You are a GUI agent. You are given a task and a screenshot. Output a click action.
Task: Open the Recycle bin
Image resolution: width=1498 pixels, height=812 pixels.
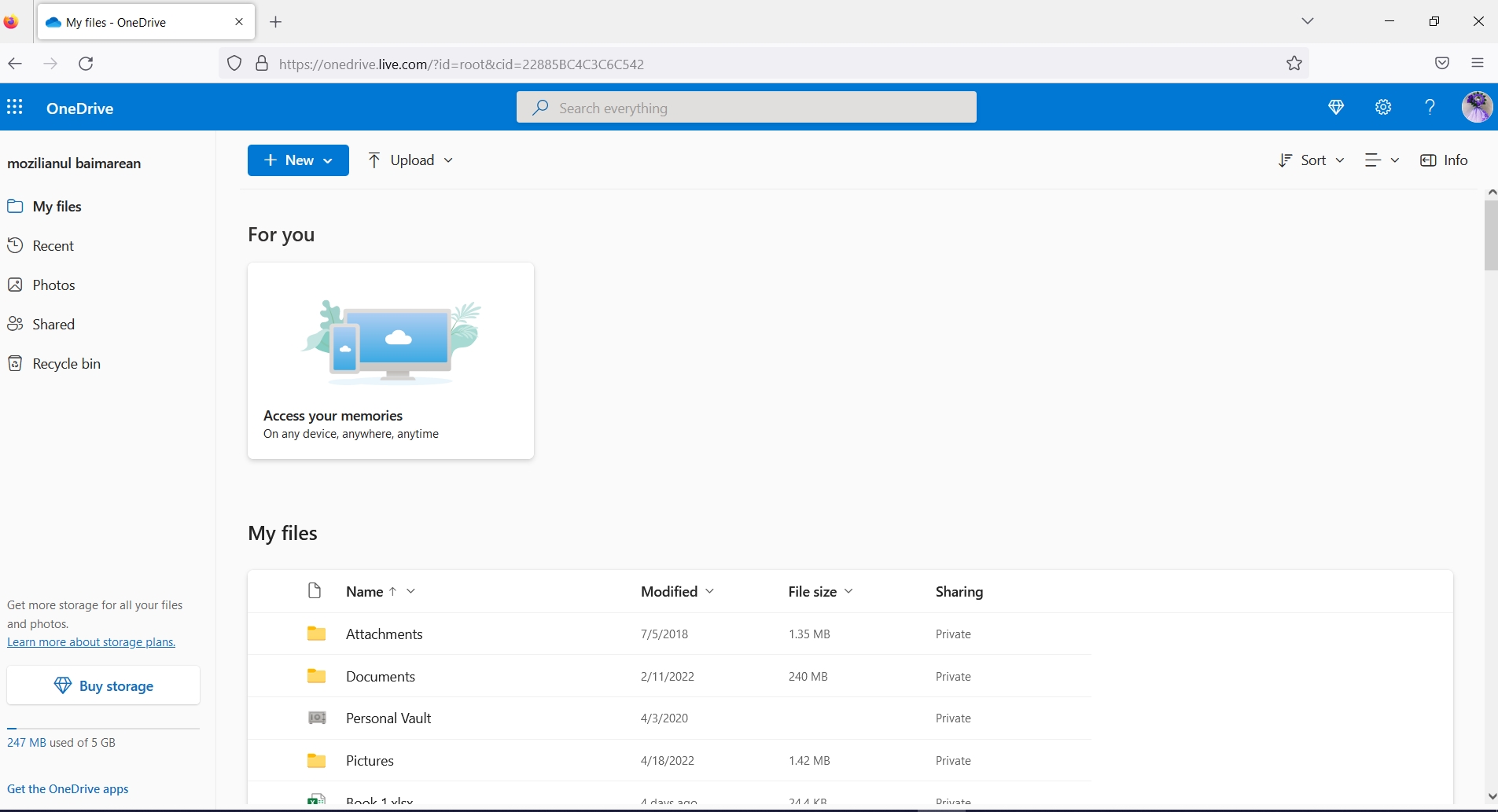pos(67,363)
